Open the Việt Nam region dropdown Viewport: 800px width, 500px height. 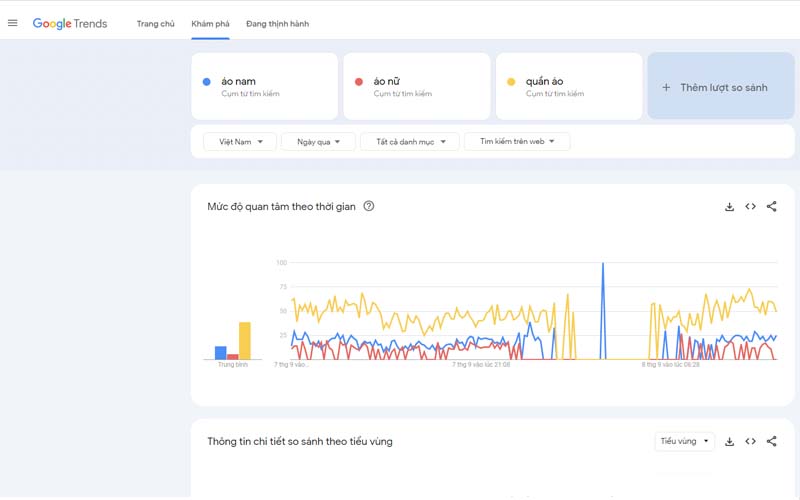pyautogui.click(x=240, y=142)
